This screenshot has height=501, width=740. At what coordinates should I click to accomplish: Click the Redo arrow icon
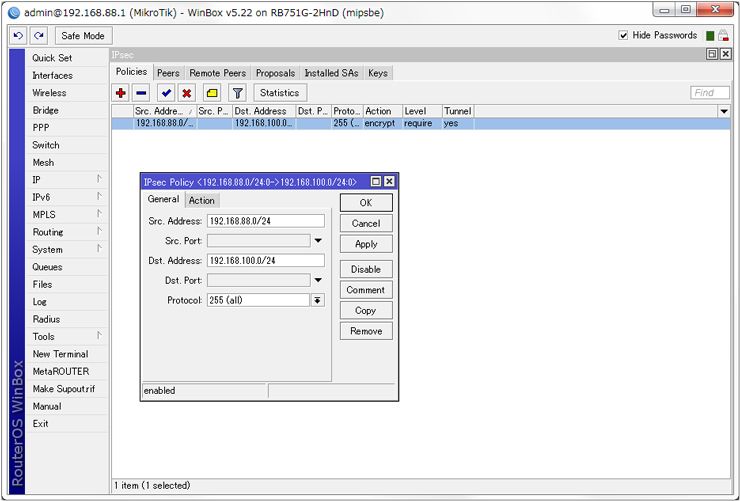[x=39, y=35]
